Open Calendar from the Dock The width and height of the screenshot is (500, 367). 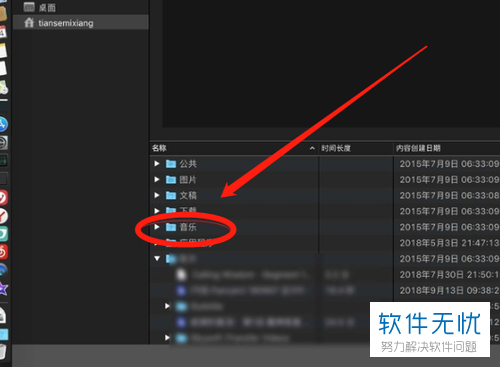3,33
